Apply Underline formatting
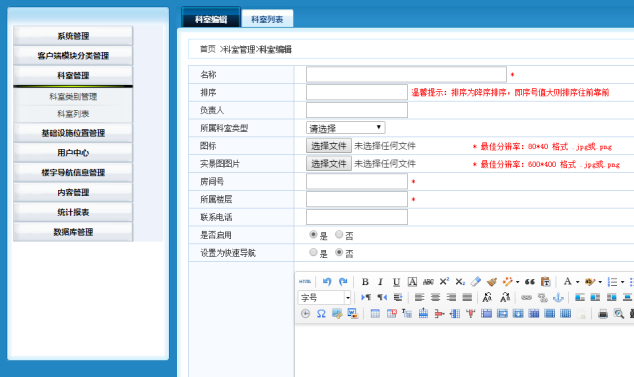The image size is (634, 377). coord(396,282)
